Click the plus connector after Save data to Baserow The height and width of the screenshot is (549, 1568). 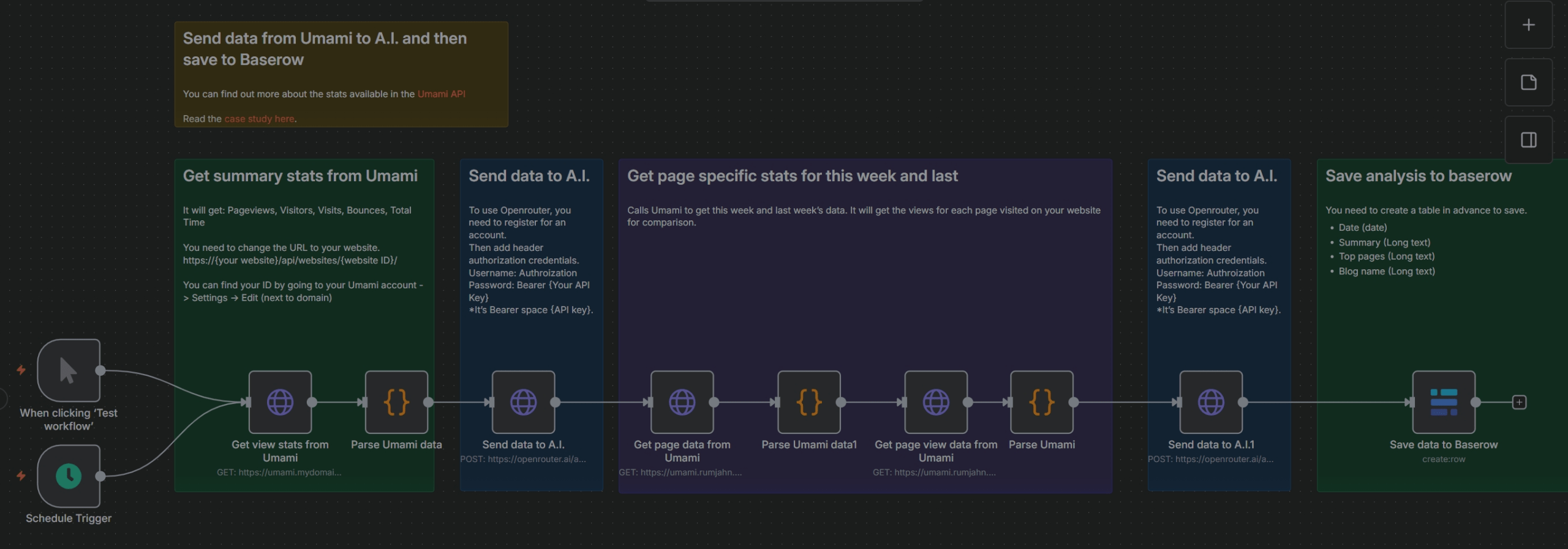[1519, 402]
